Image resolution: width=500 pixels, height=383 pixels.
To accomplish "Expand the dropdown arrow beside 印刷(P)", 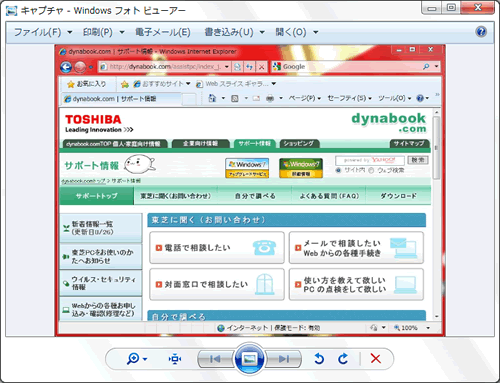I will 122,32.
